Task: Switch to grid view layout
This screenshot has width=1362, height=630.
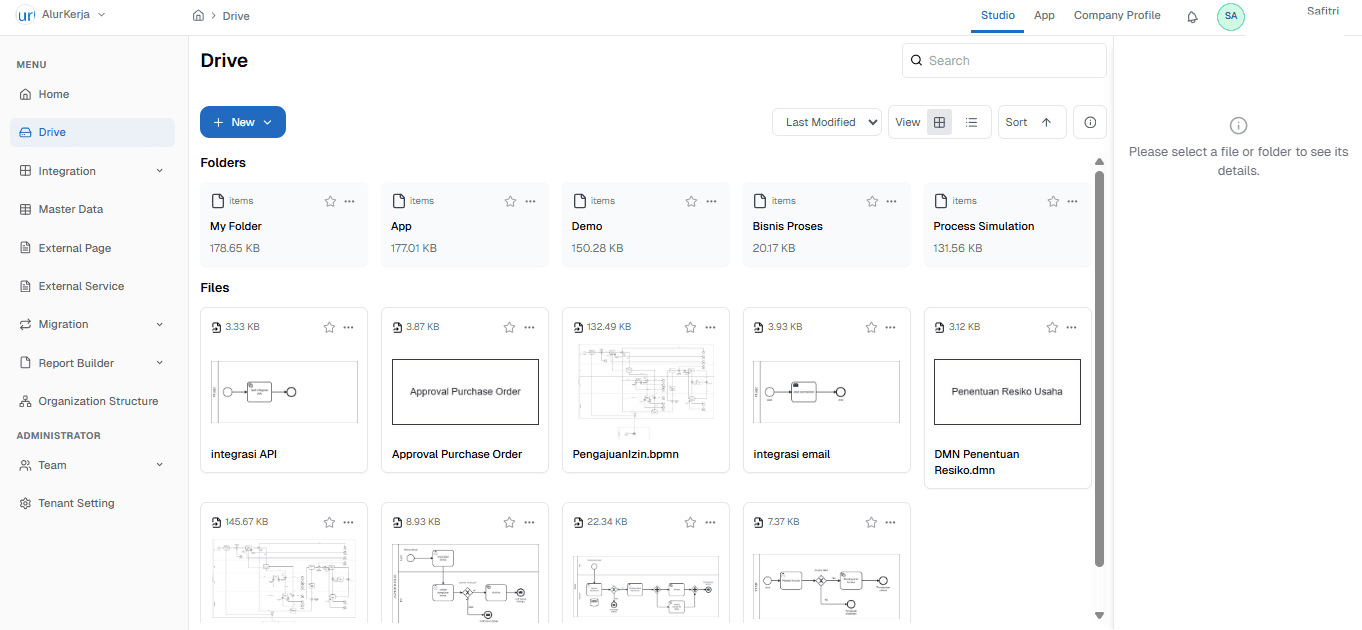Action: [x=939, y=122]
